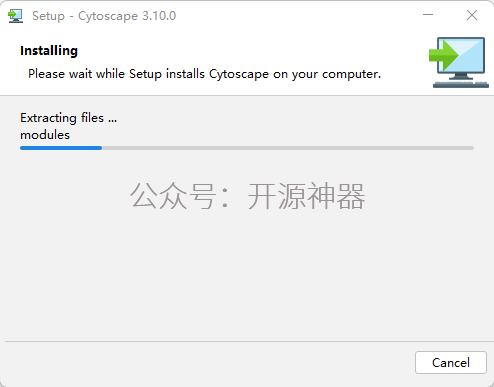This screenshot has width=494, height=387.
Task: Click the "Please wait while Setup installs" message
Action: tap(116, 74)
